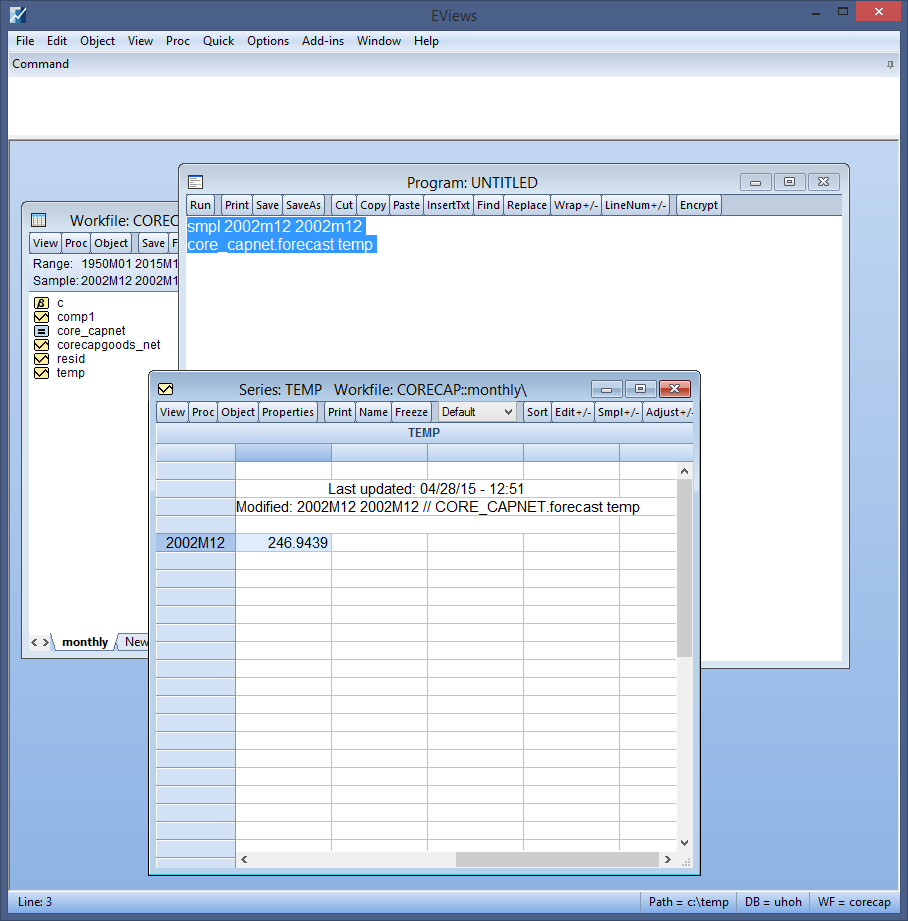Screen dimensions: 908x921
Task: Minimize the Series TEMP window
Action: tap(607, 389)
